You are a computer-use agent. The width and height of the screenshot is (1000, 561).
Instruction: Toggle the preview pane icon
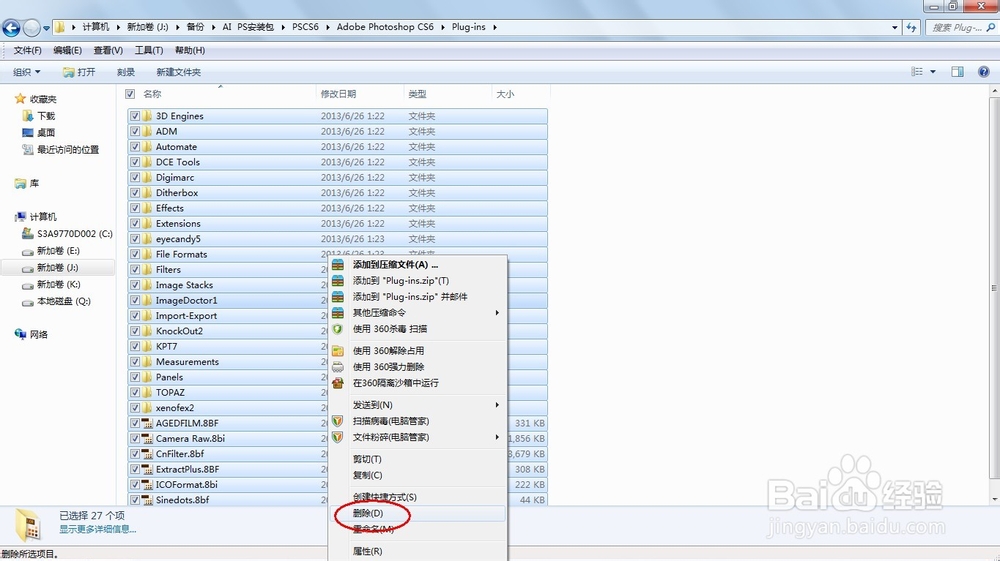[x=957, y=71]
